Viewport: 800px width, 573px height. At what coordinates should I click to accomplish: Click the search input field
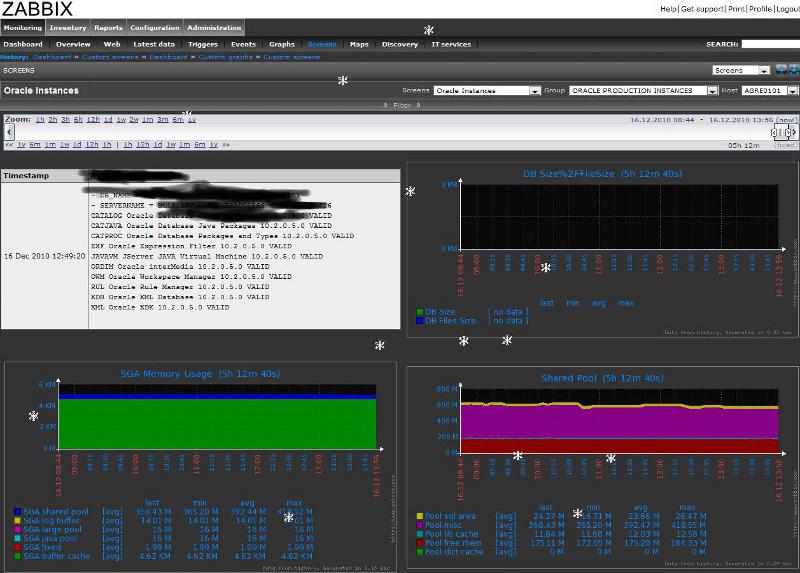point(769,44)
